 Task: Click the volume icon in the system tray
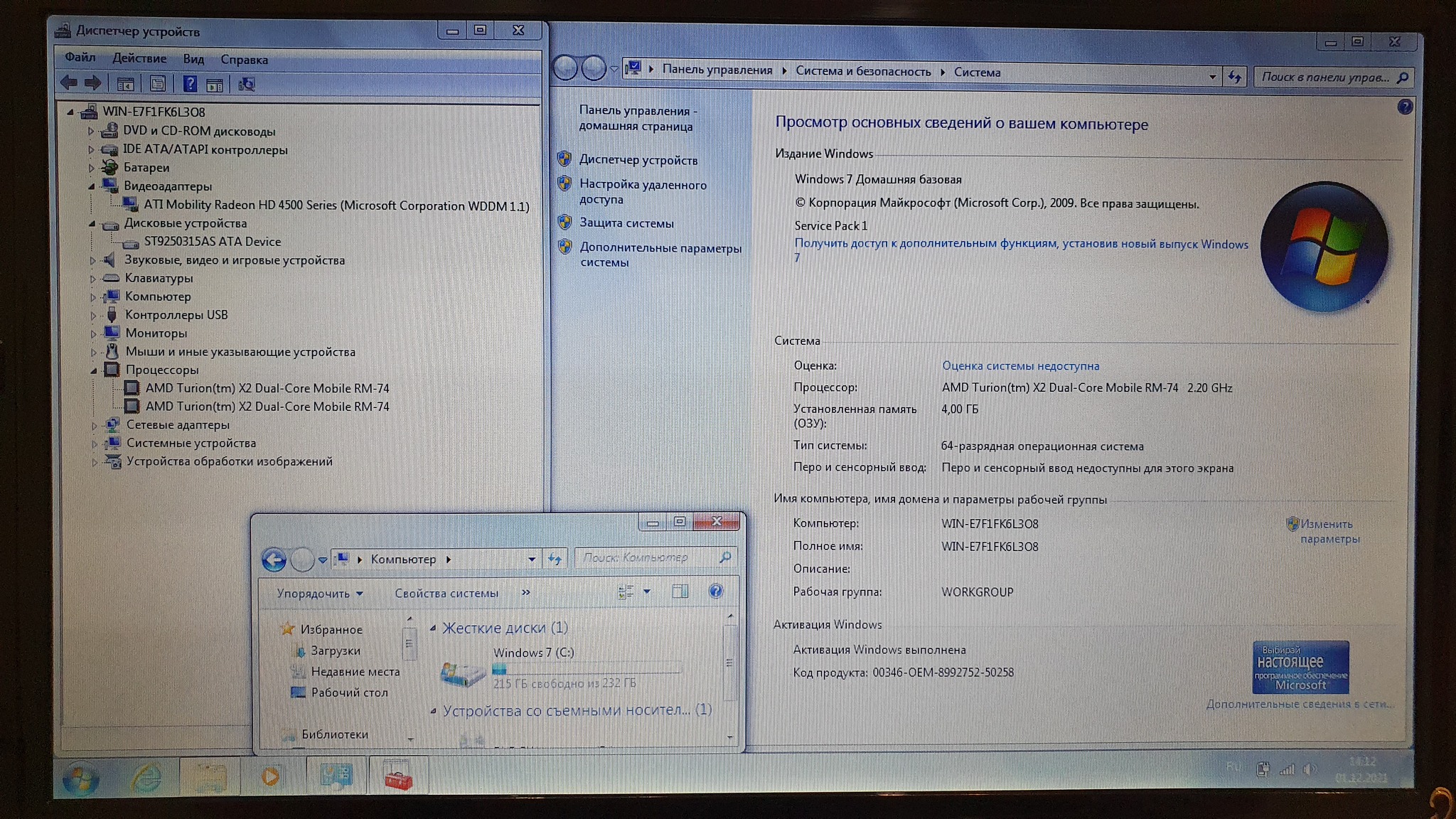(x=1310, y=769)
